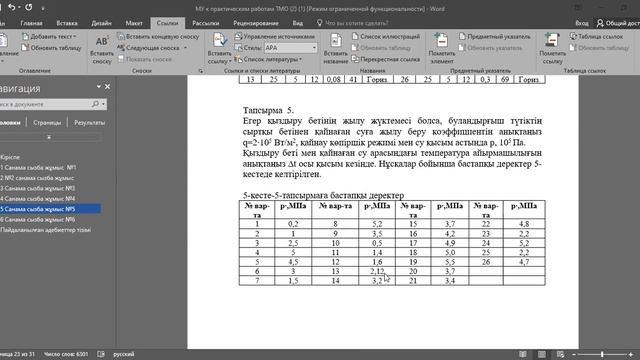Select heading '5 Санама сызба жұмыс №5'
The height and width of the screenshot is (360, 640).
point(50,209)
